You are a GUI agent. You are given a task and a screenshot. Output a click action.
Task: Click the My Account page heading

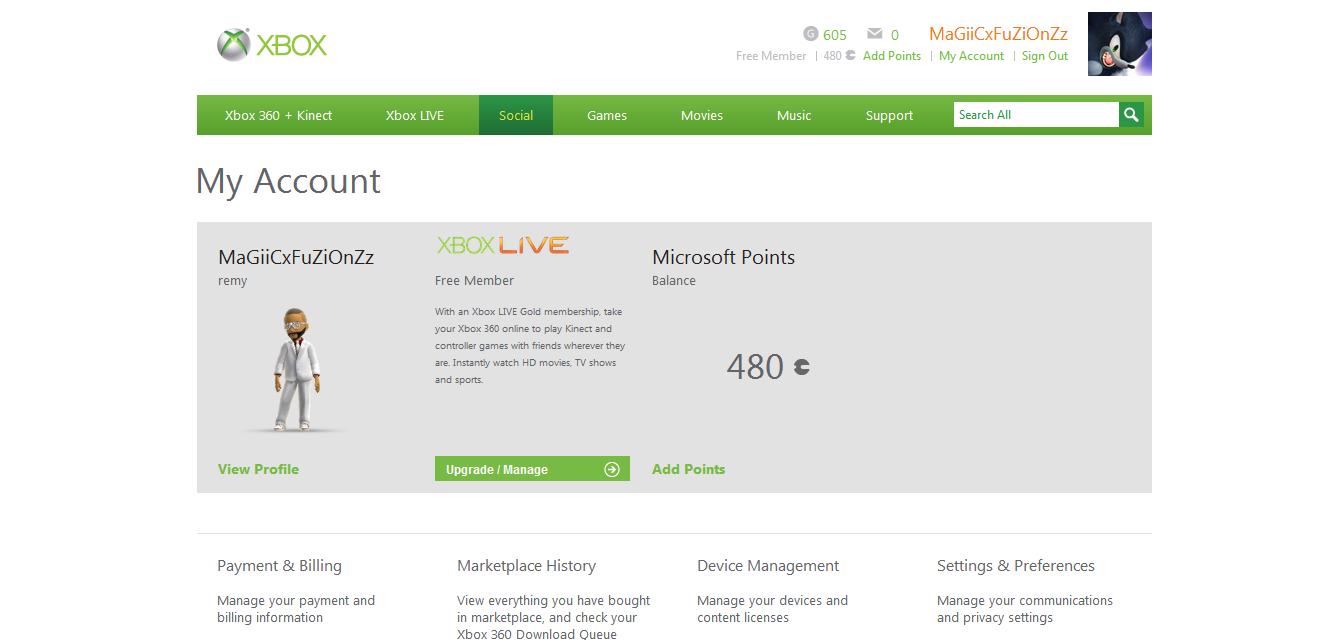[x=288, y=181]
